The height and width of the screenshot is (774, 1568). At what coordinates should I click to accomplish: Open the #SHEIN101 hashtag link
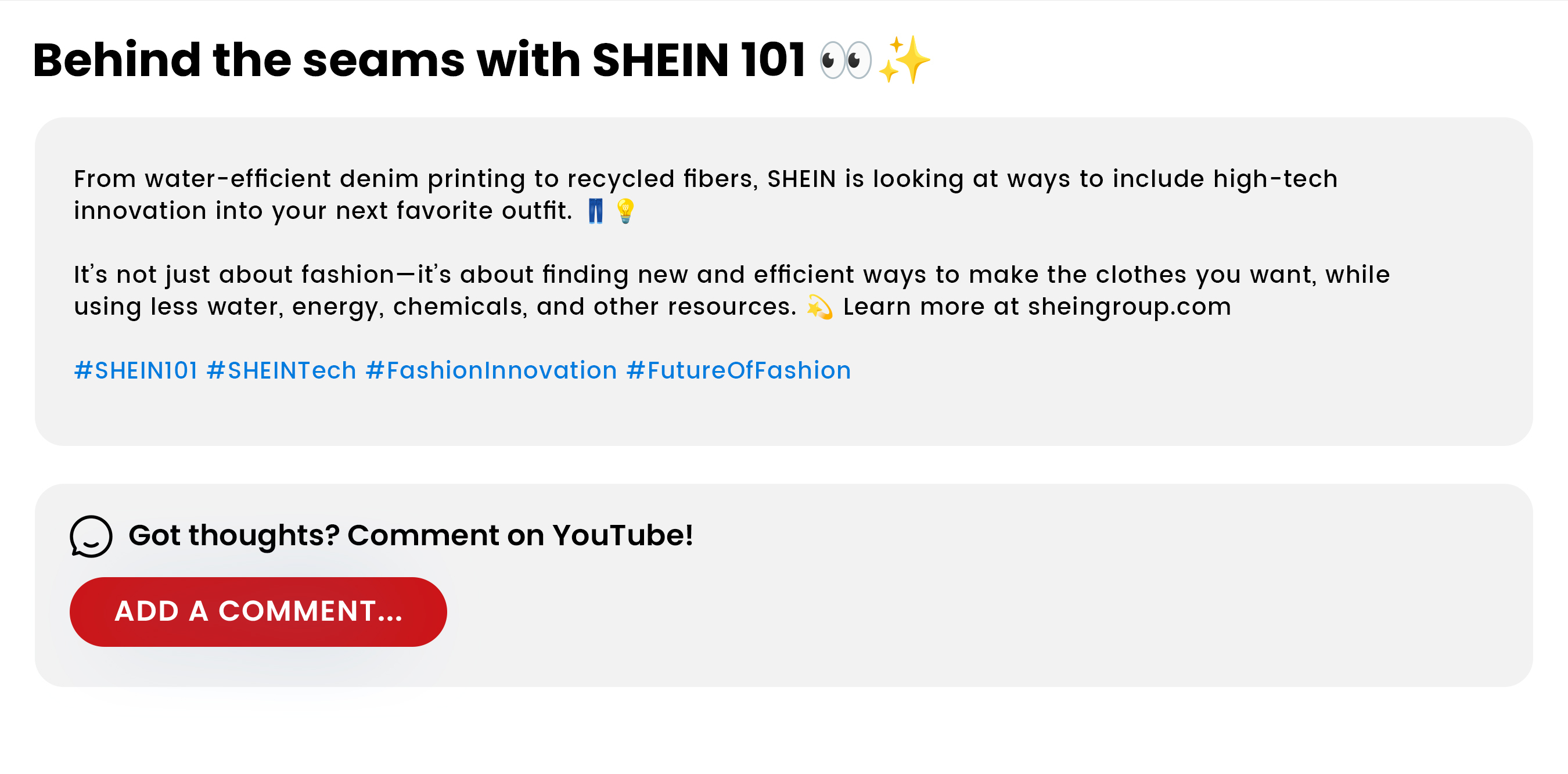coord(136,370)
